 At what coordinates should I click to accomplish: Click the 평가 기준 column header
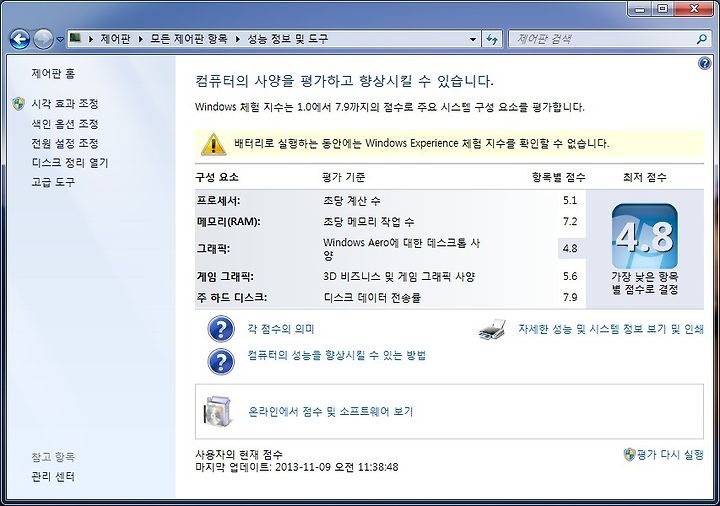point(344,177)
